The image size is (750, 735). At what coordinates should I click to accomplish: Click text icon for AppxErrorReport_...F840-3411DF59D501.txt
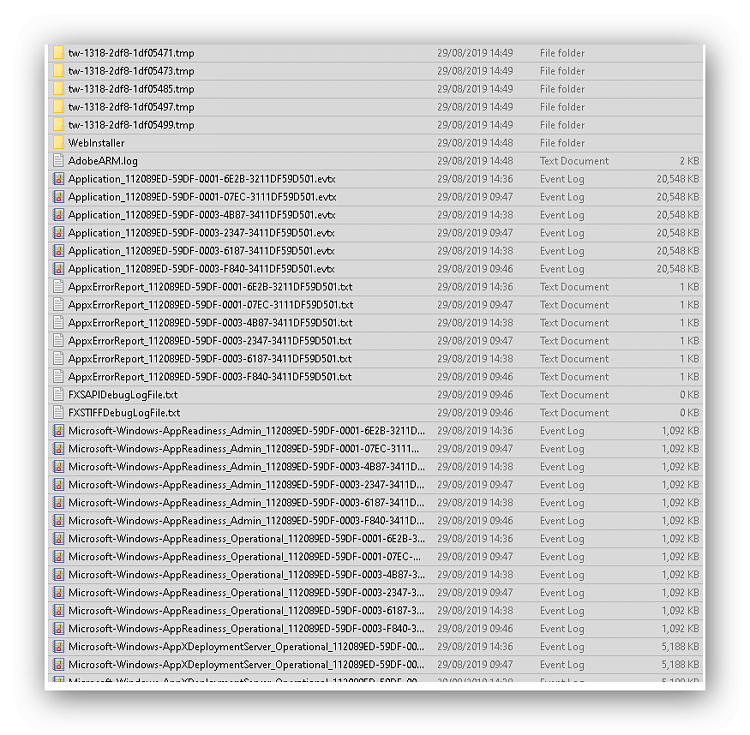[x=58, y=377]
